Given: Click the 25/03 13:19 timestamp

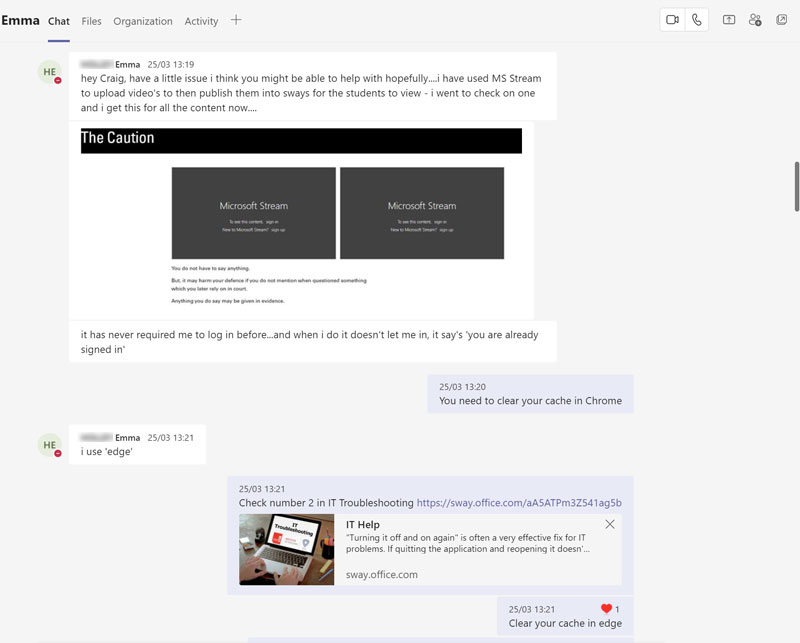Looking at the screenshot, I should 171,64.
